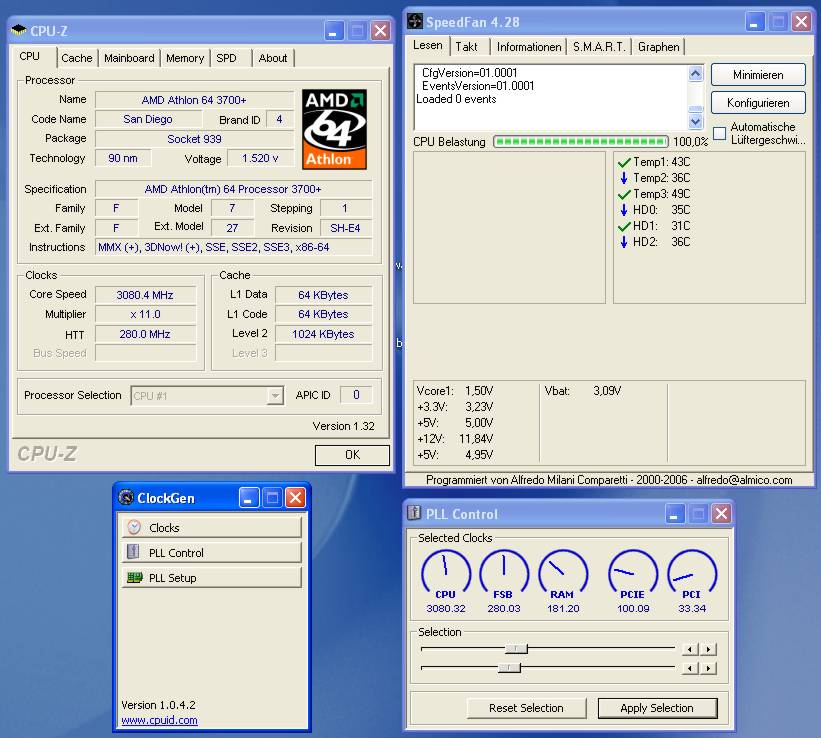Select the CPU tab in CPU-Z

pos(30,56)
